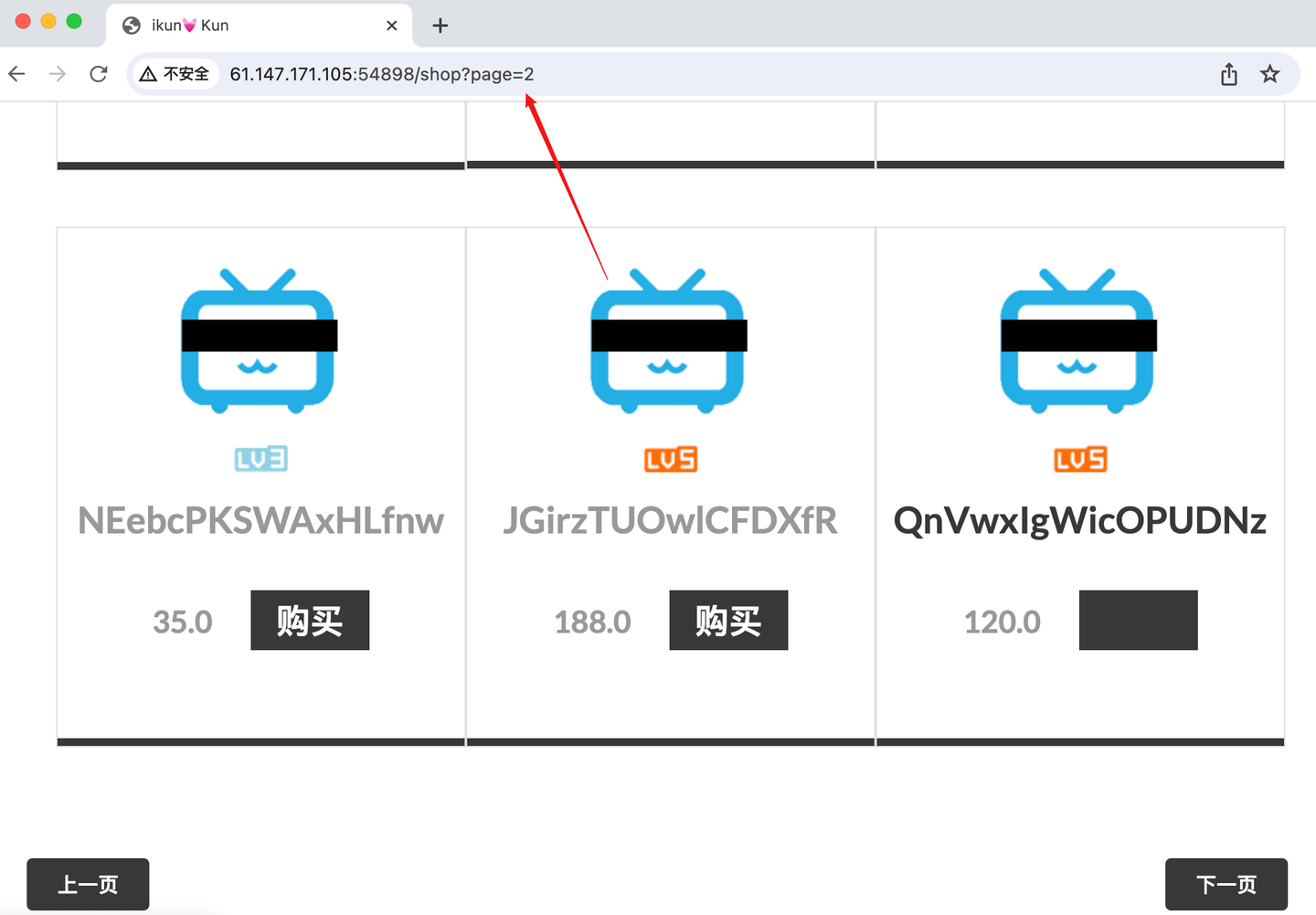Screen dimensions: 1316x915
Task: Click the 120.0 price
Action: [x=1003, y=622]
